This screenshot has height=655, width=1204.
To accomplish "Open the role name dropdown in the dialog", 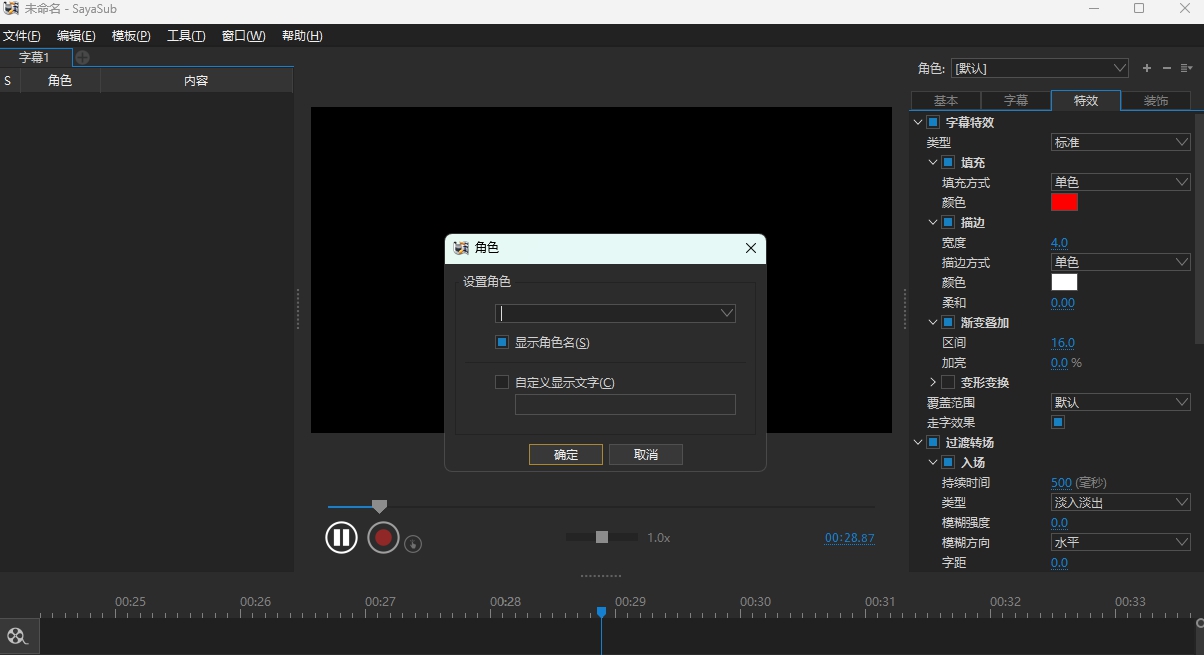I will [727, 313].
